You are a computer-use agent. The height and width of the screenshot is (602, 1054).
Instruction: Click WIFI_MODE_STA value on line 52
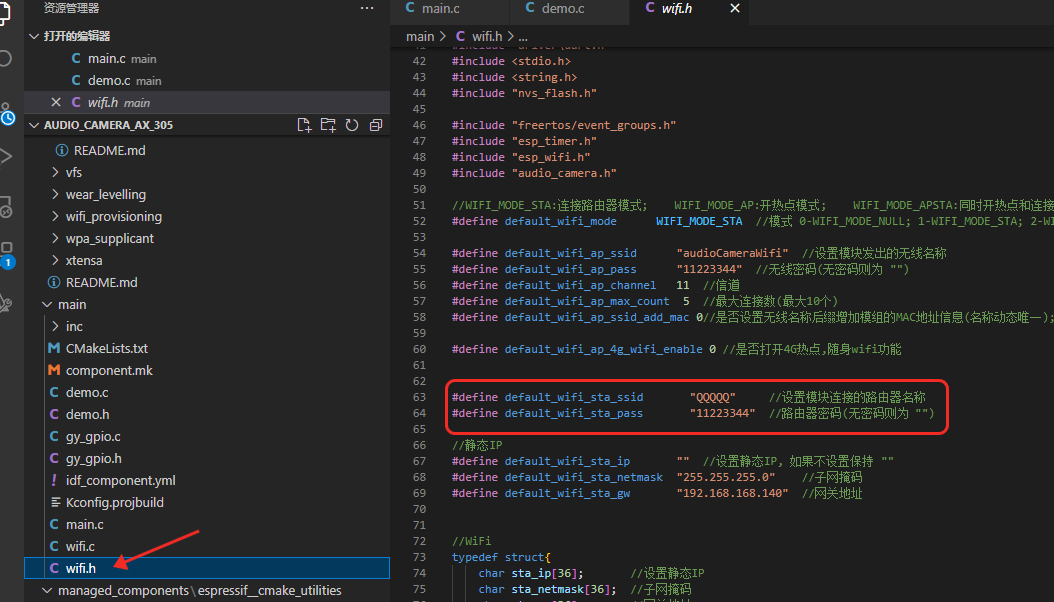[x=699, y=221]
